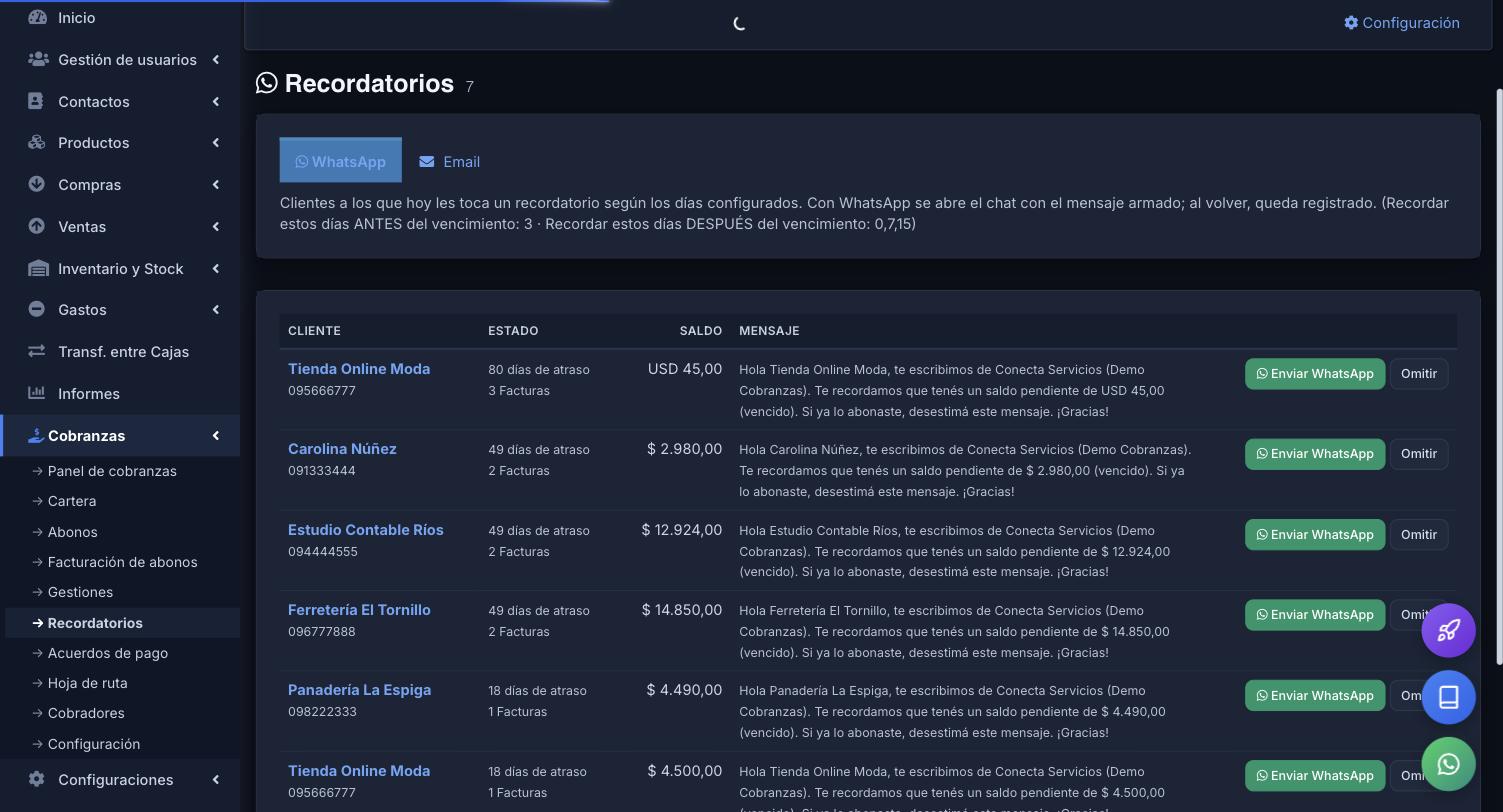Open Panadería La Espiga client link

[360, 690]
